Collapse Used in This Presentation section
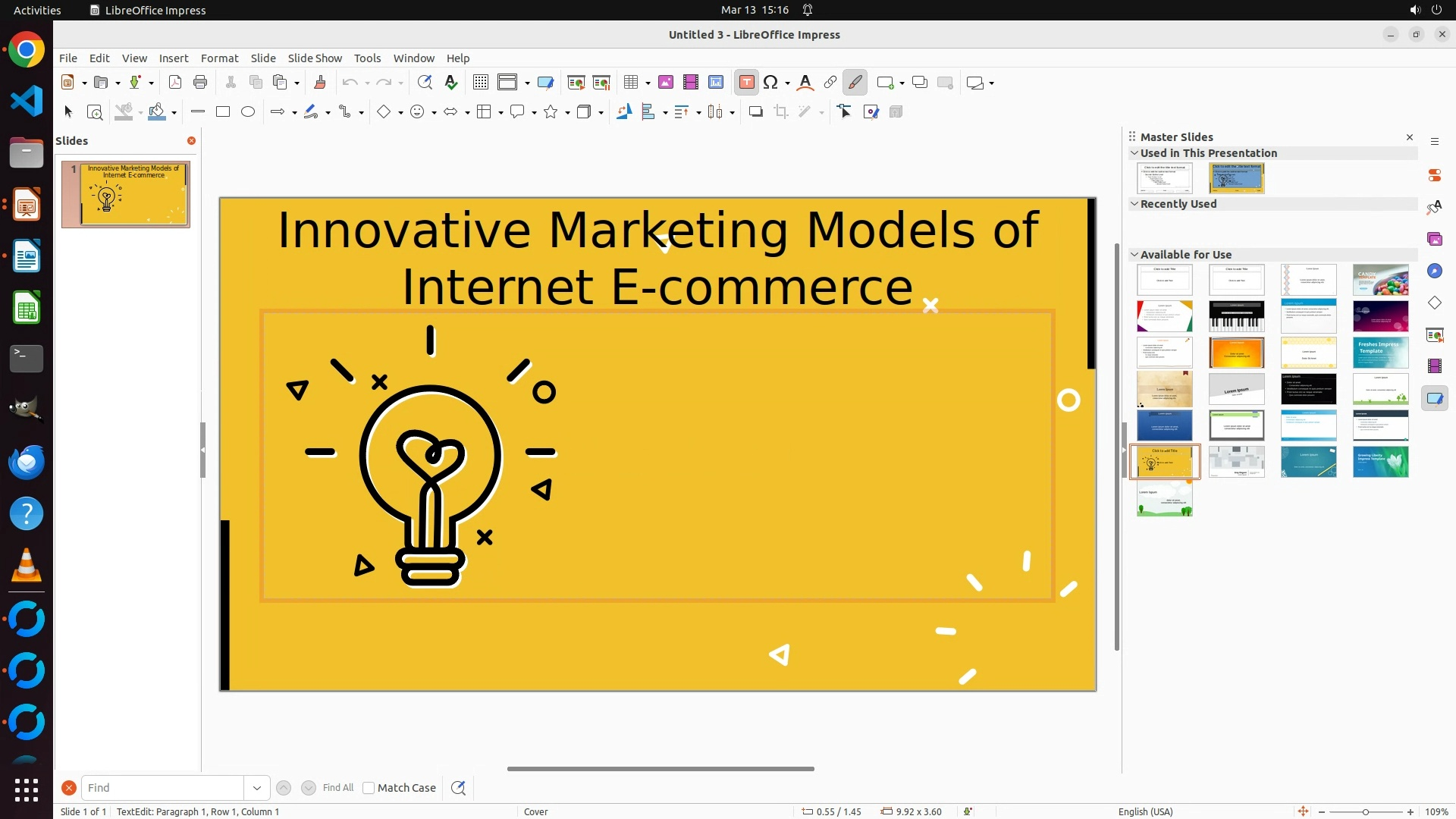Viewport: 1456px width, 819px height. pos(1134,153)
